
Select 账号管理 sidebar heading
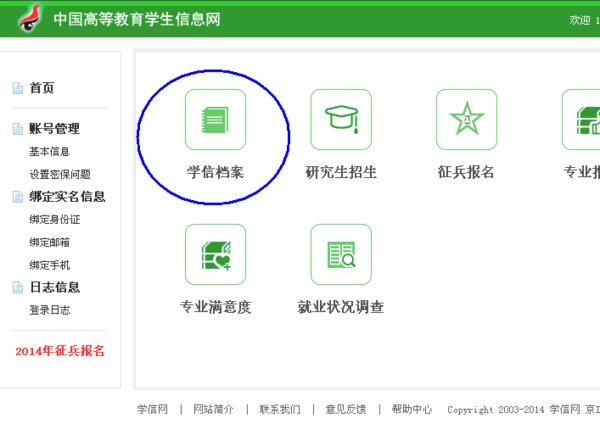(54, 129)
